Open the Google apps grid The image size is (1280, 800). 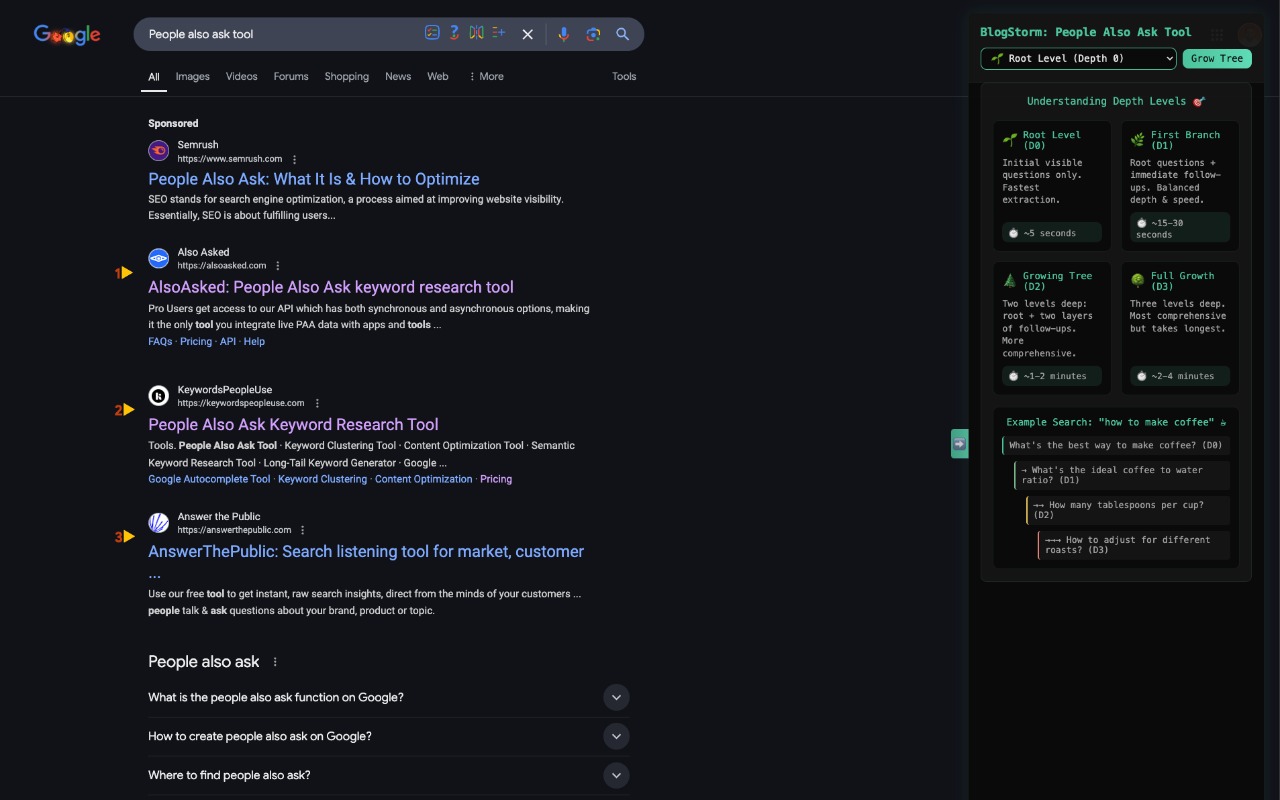coord(1217,34)
